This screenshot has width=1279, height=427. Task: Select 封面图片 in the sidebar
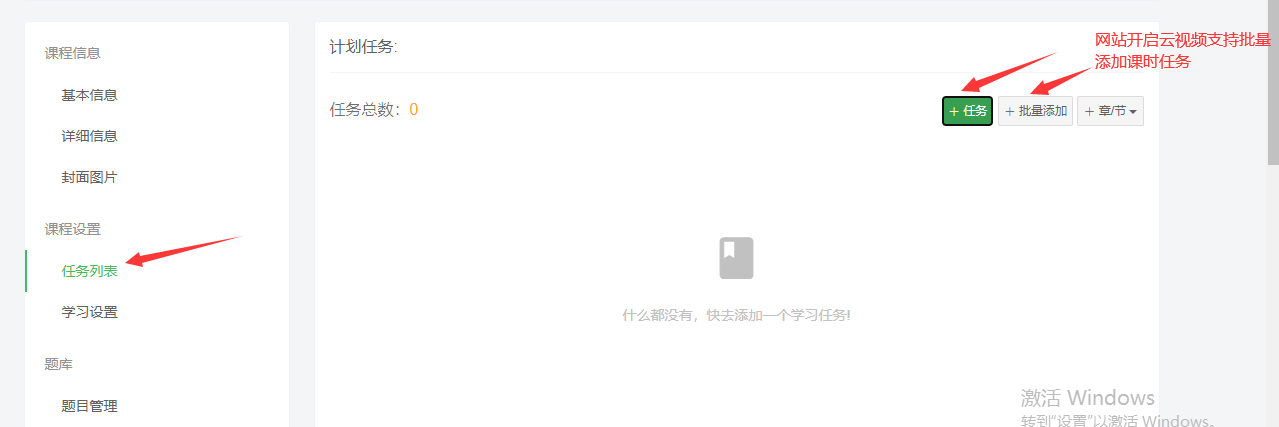(x=89, y=177)
